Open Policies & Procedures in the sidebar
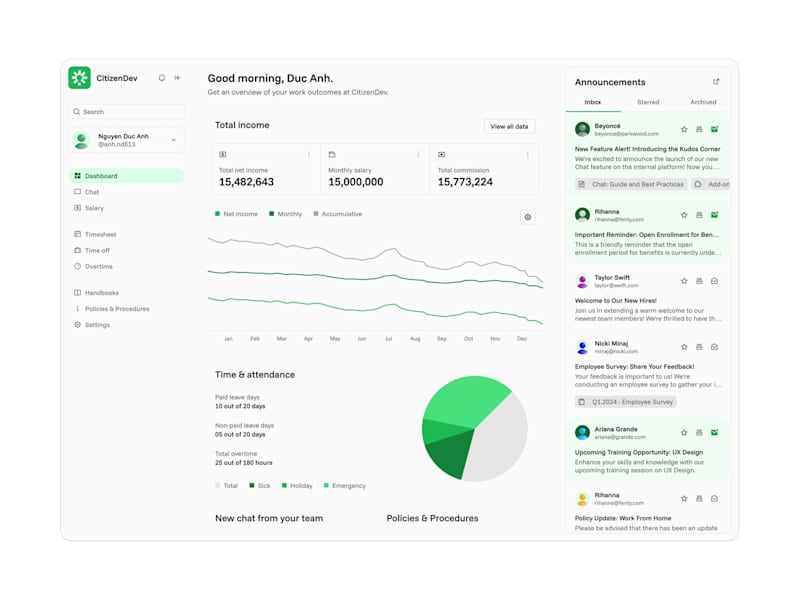This screenshot has height=600, width=800. 112,309
